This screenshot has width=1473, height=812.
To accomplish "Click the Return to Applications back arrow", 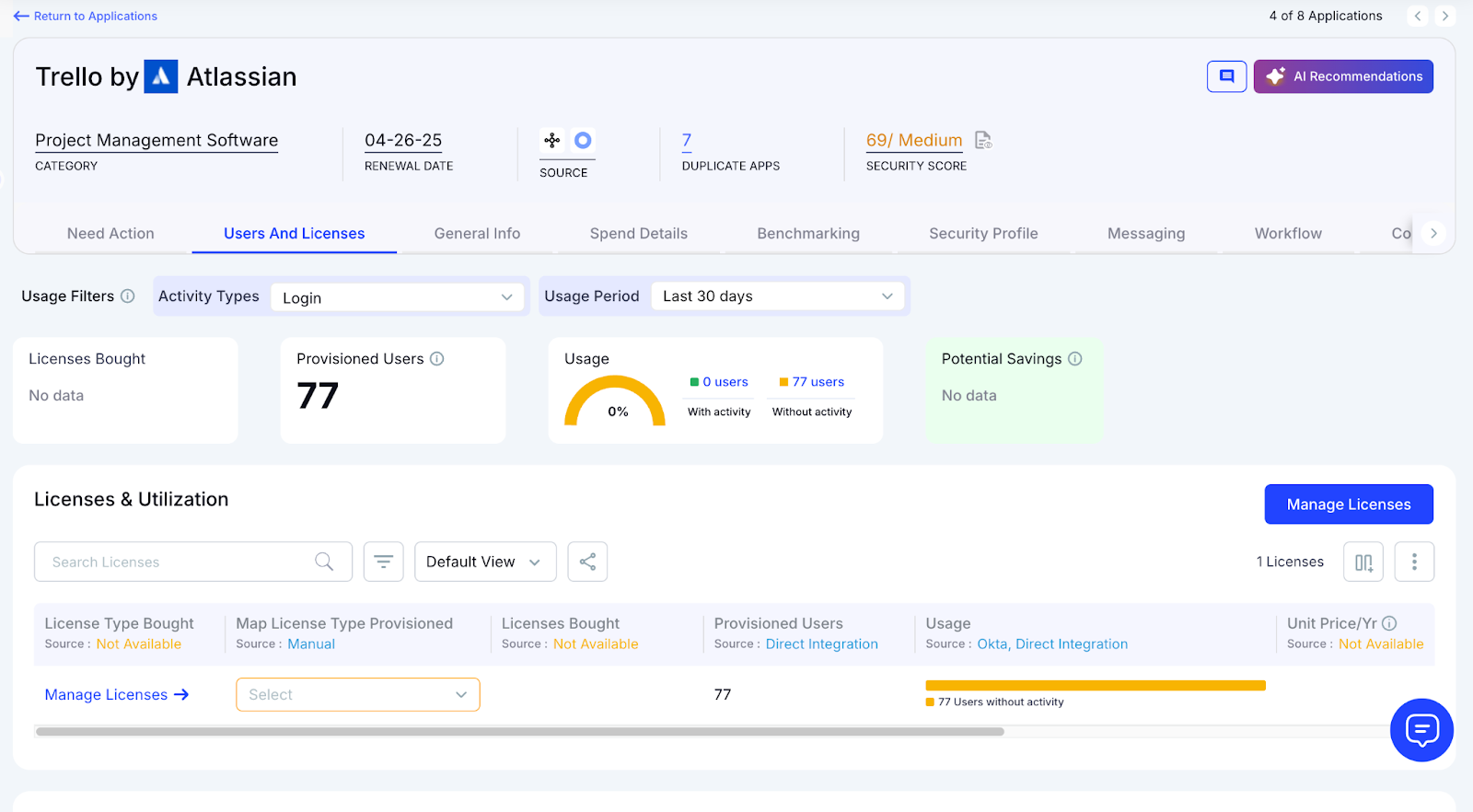I will (x=21, y=17).
